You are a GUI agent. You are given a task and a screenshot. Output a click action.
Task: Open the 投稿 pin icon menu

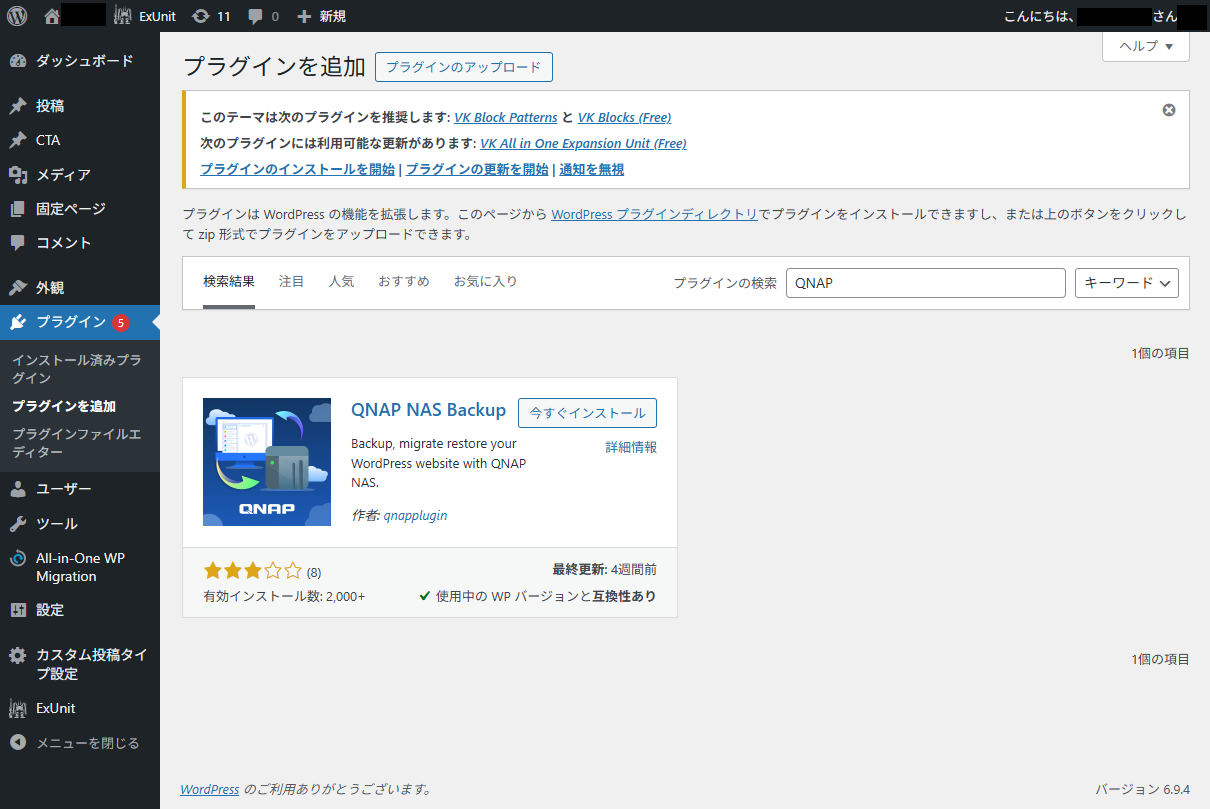point(80,106)
